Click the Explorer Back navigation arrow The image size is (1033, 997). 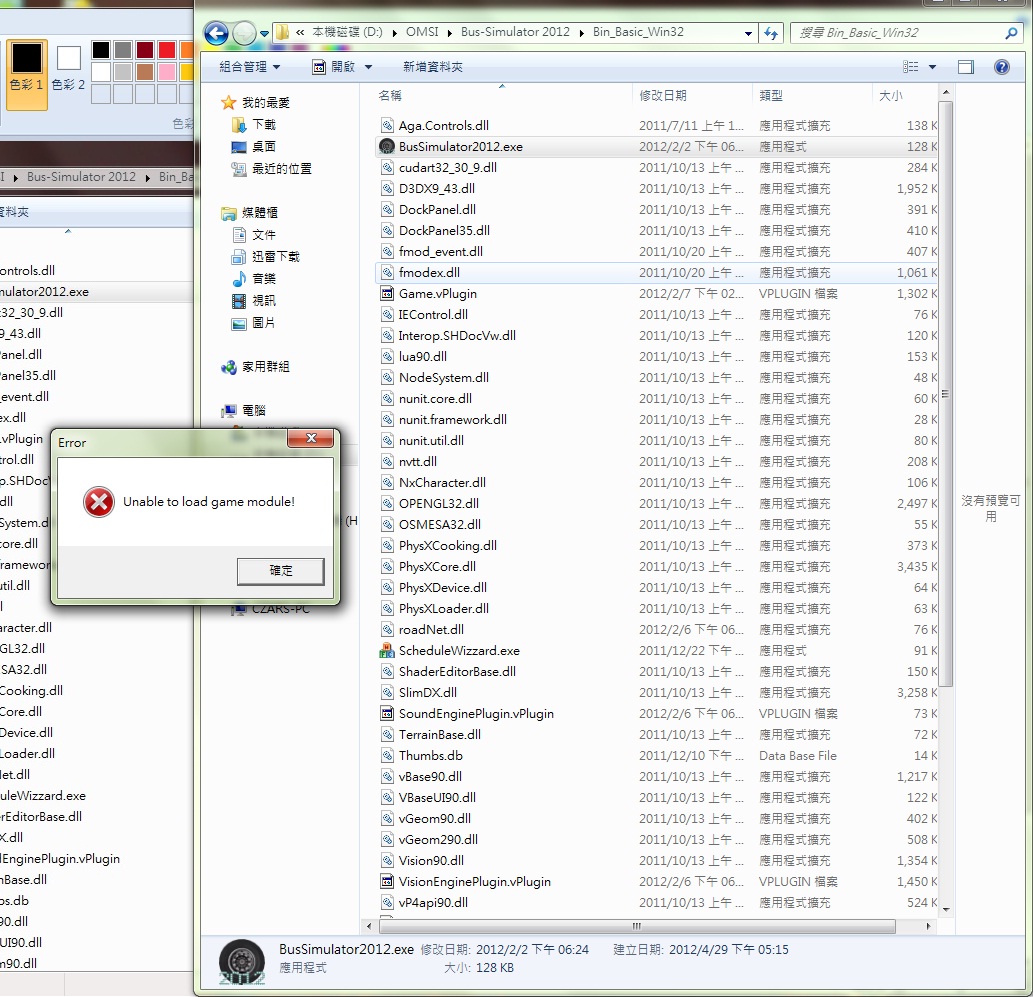tap(216, 33)
